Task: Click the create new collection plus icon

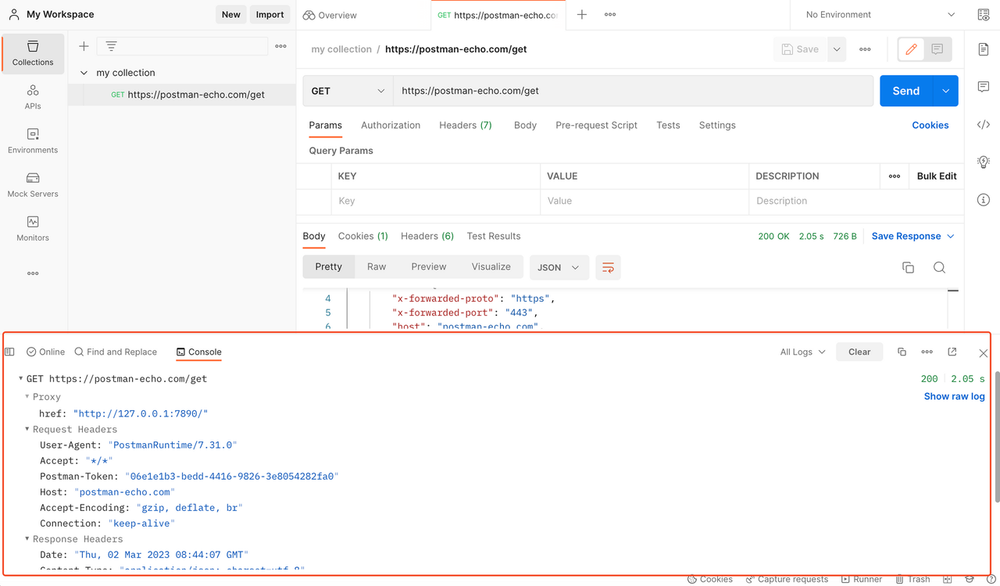Action: click(x=84, y=46)
